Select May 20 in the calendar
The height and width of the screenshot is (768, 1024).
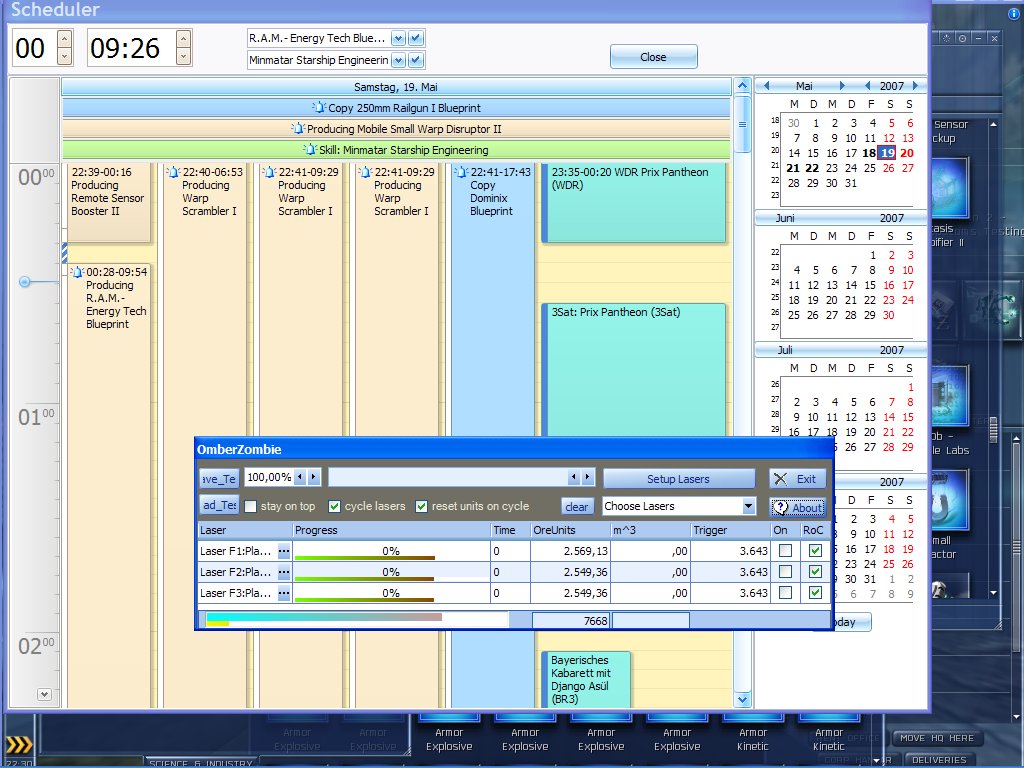coord(906,153)
